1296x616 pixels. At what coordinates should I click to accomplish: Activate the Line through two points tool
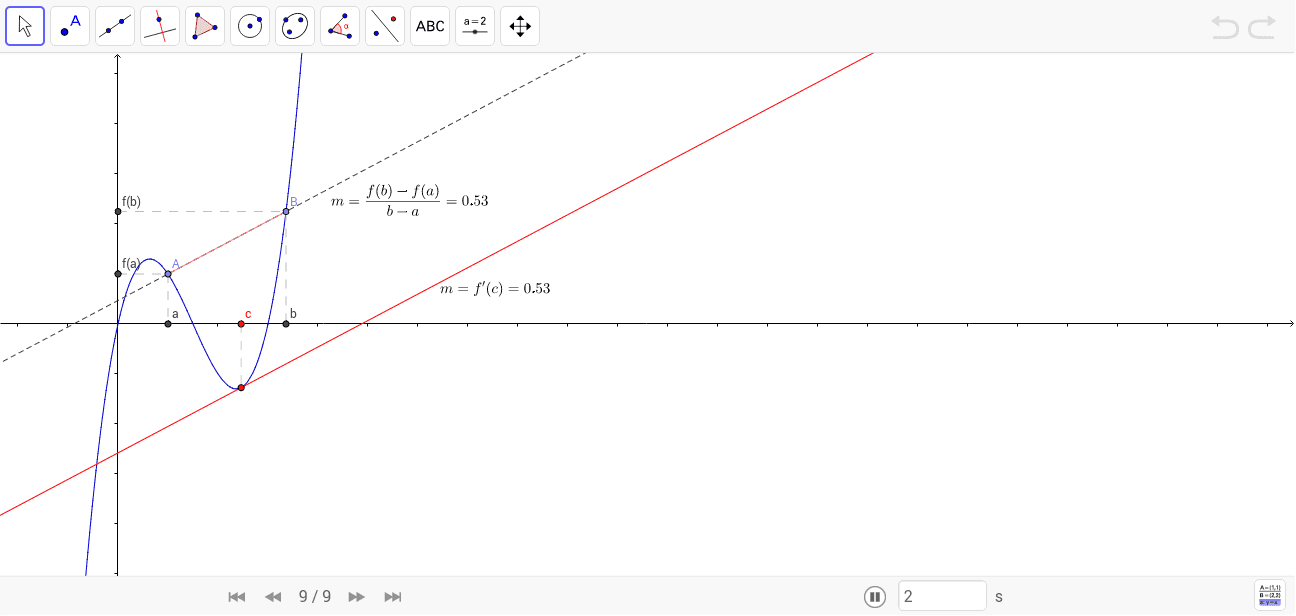115,26
